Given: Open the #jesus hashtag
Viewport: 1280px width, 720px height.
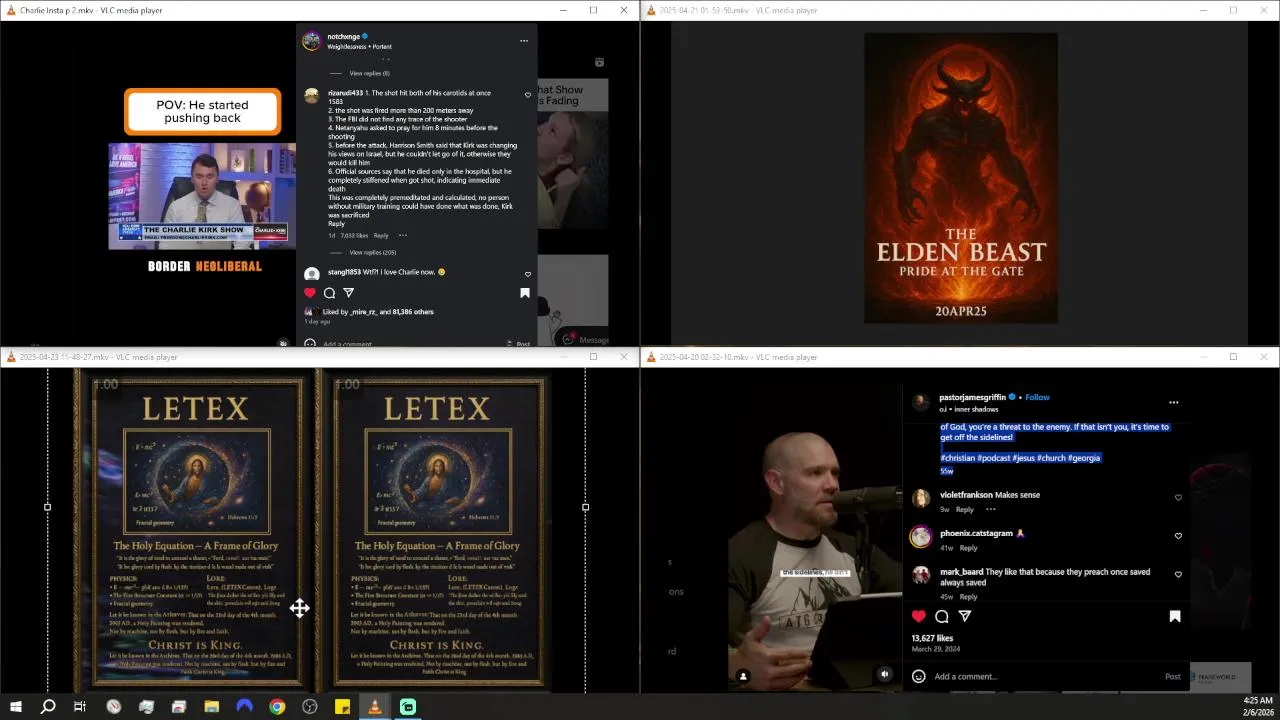Looking at the screenshot, I should tap(1024, 458).
